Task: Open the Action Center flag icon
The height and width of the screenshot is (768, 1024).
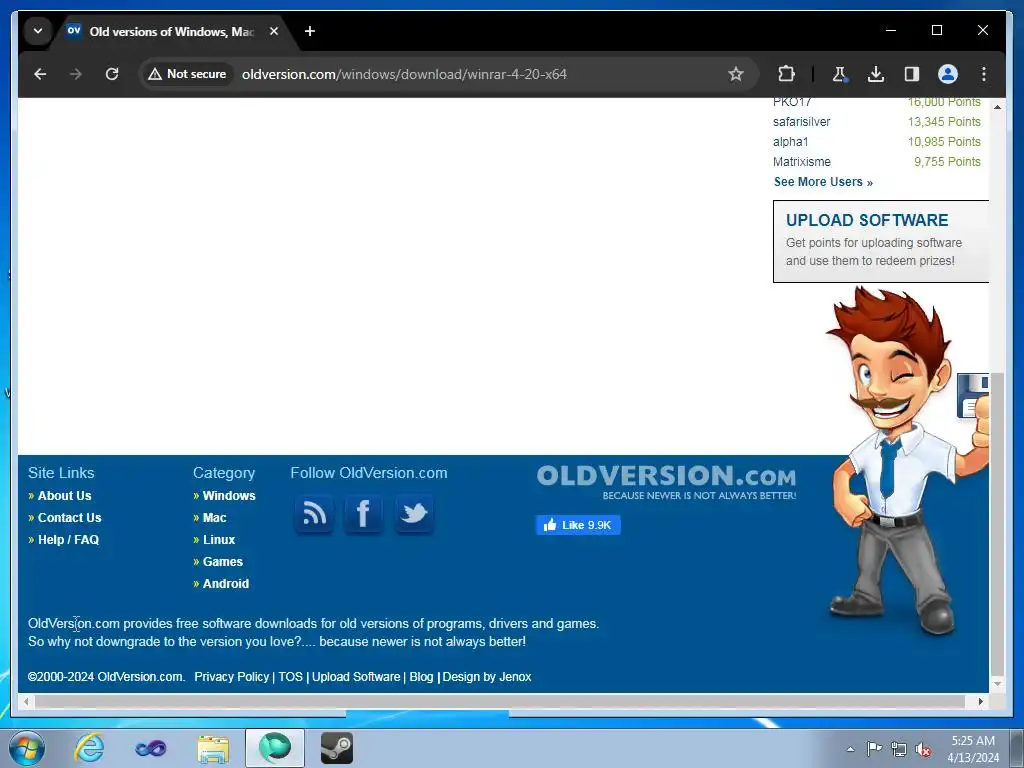Action: (874, 749)
